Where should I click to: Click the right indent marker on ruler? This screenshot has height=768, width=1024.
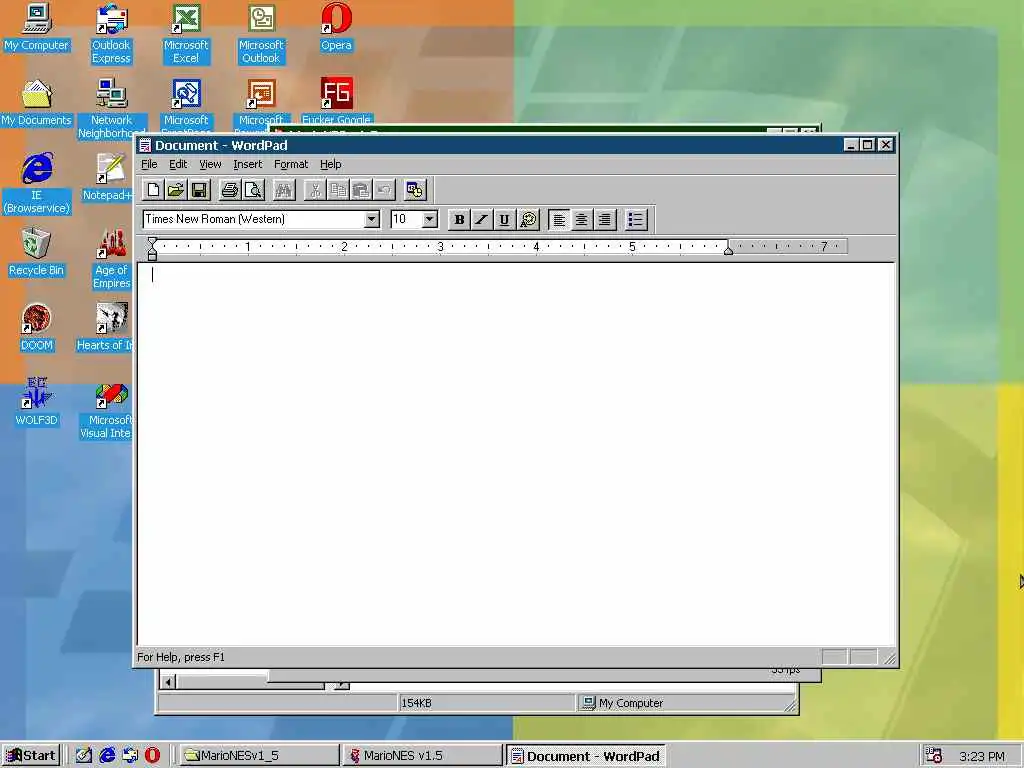click(x=728, y=249)
